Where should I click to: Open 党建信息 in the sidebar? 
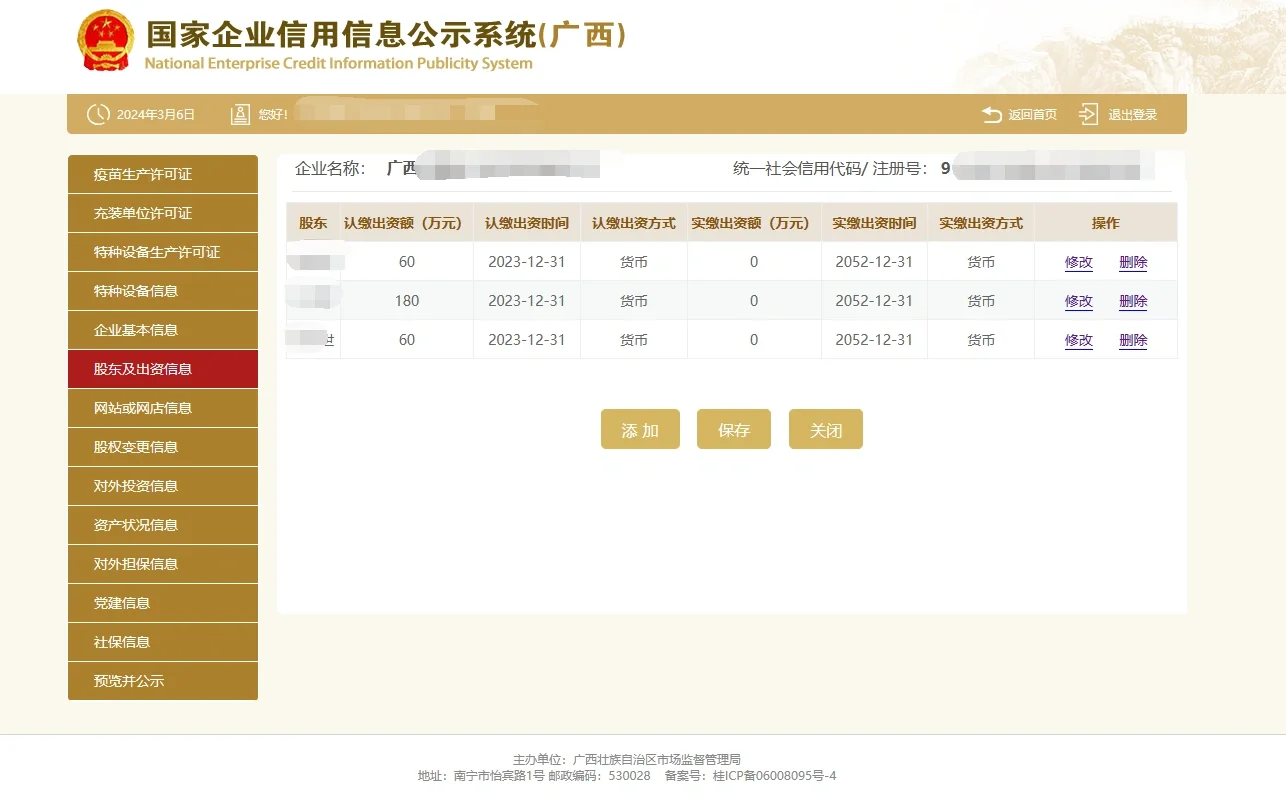point(163,603)
